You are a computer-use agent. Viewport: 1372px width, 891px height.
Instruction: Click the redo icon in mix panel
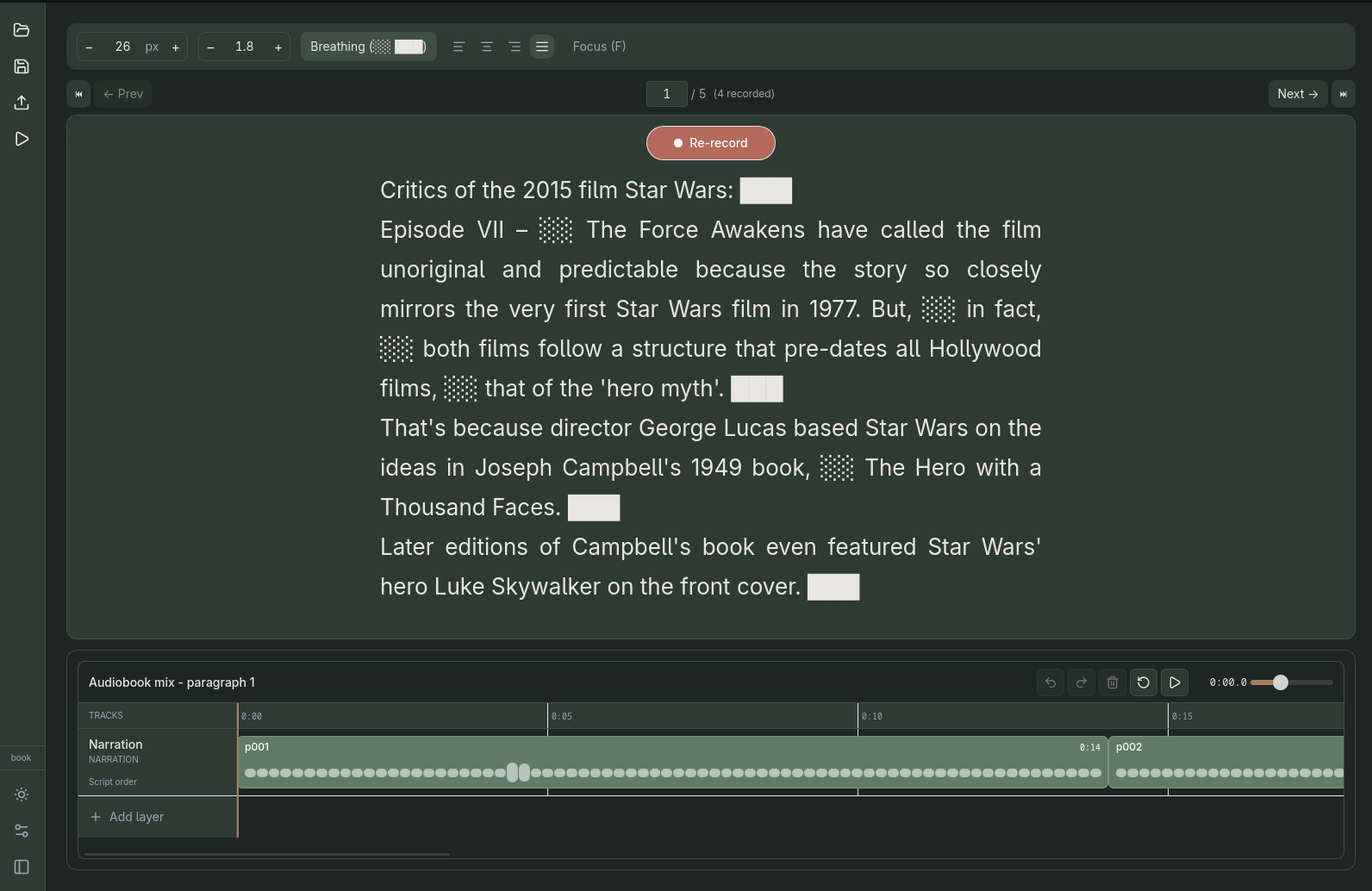[x=1082, y=682]
